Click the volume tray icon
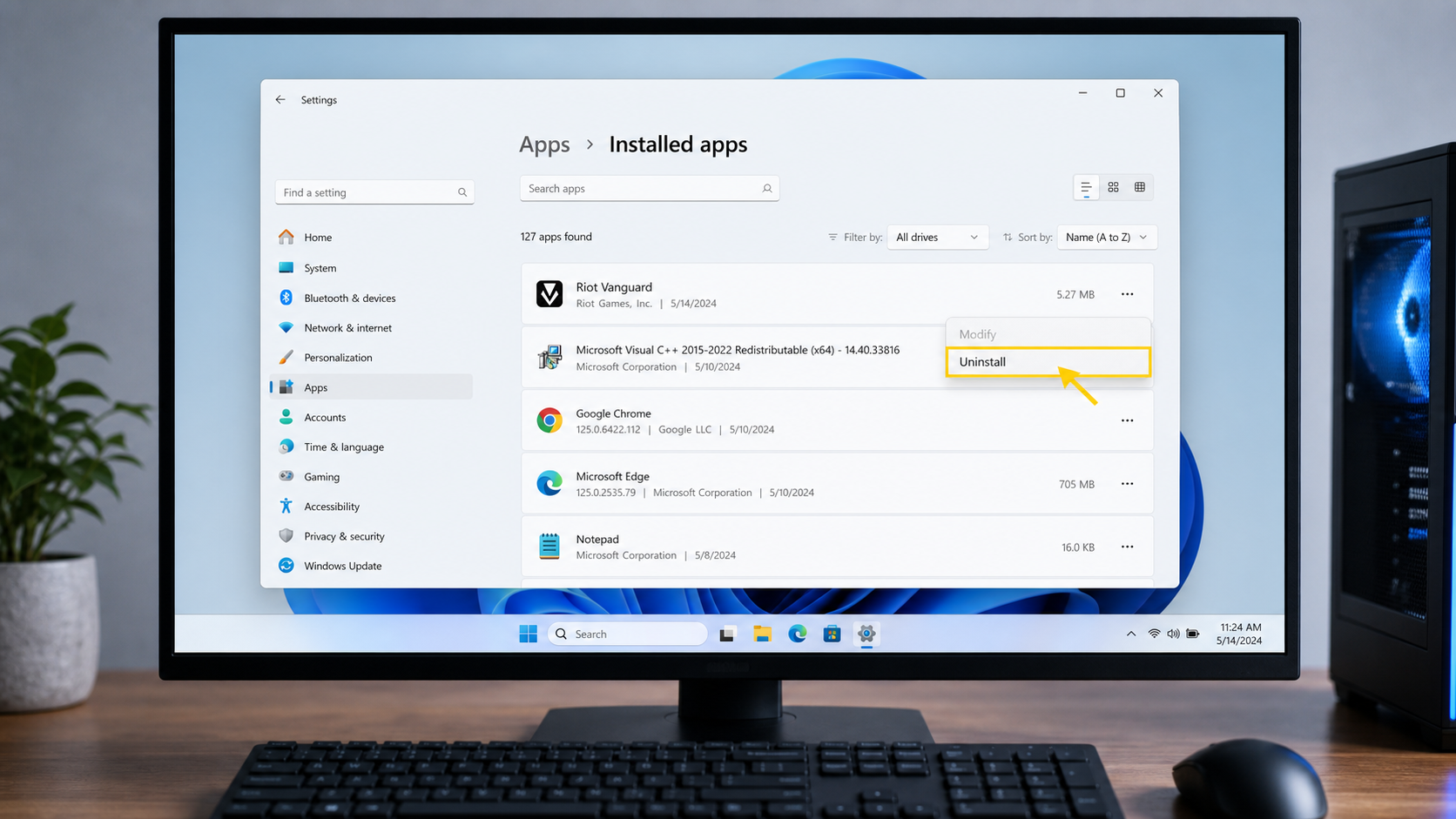The image size is (1456, 819). (1173, 634)
